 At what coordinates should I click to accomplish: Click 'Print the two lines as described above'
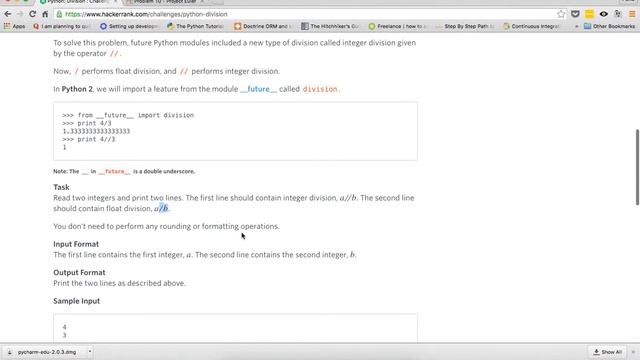click(119, 283)
